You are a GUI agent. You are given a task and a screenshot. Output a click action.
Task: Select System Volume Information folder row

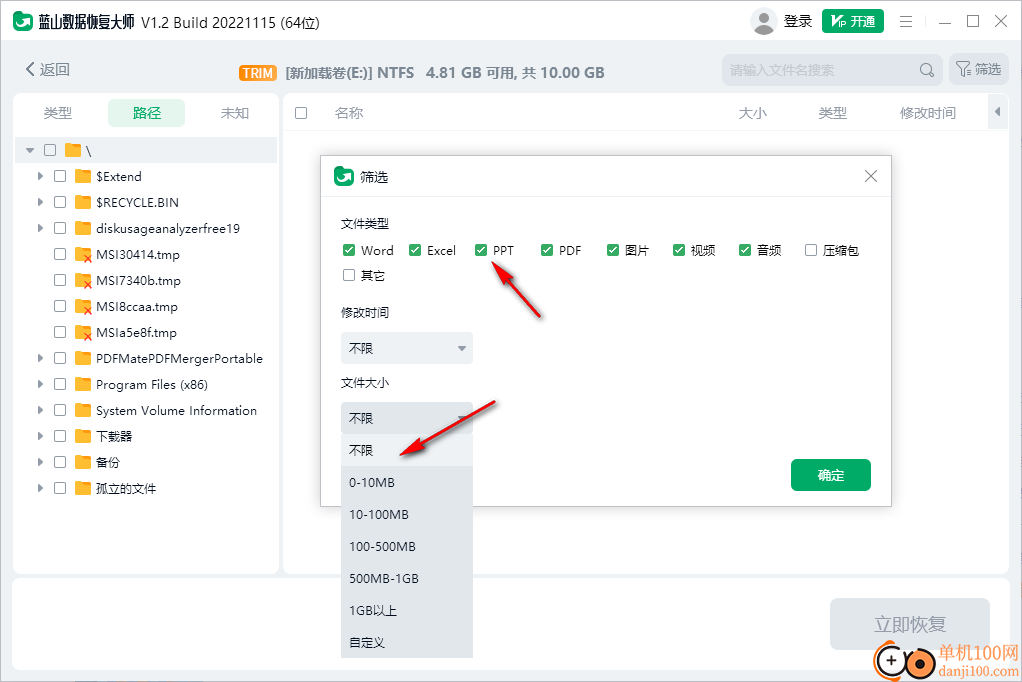147,410
